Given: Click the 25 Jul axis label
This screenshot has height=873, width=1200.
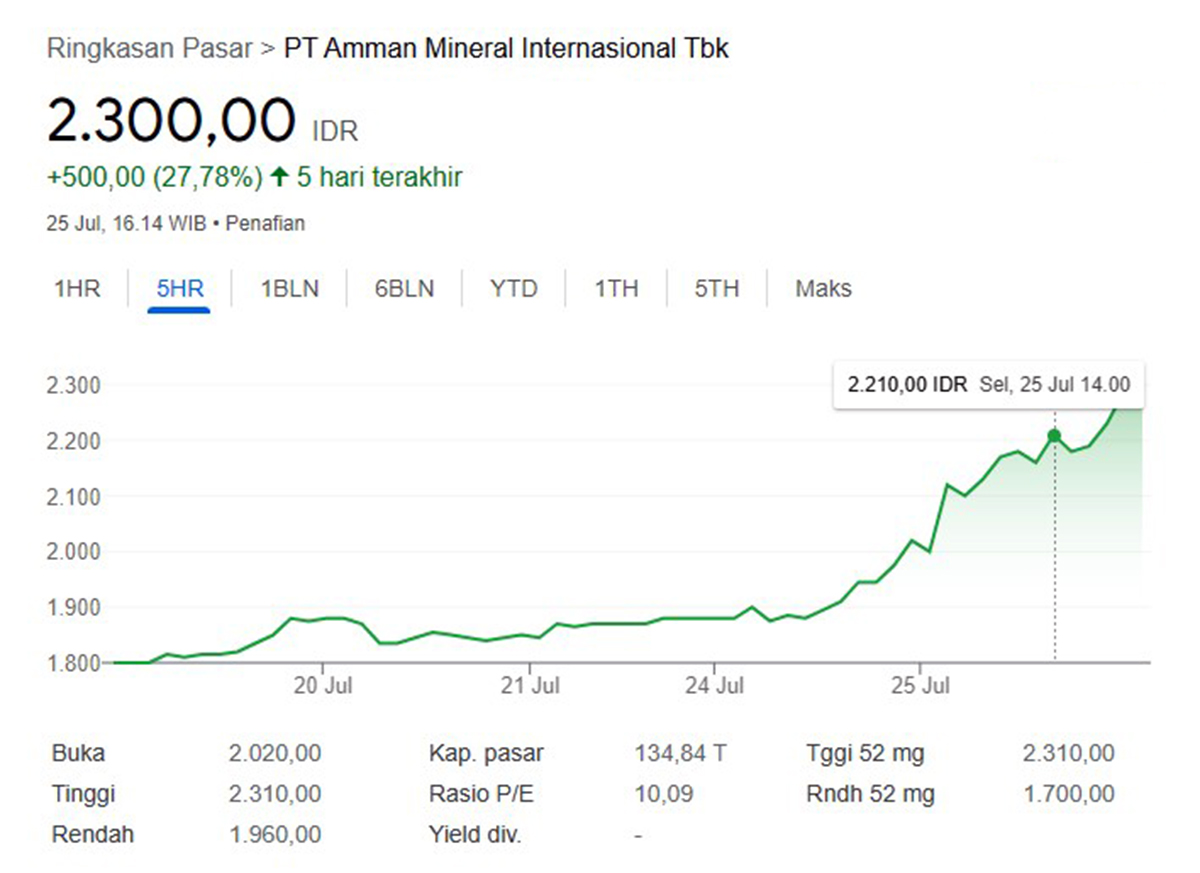Looking at the screenshot, I should tap(920, 686).
